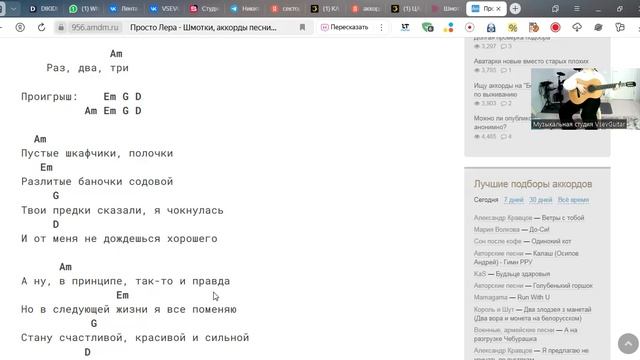Screen dimensions: 640x360
Task: Open the extensions puzzle icon
Action: tap(620, 27)
